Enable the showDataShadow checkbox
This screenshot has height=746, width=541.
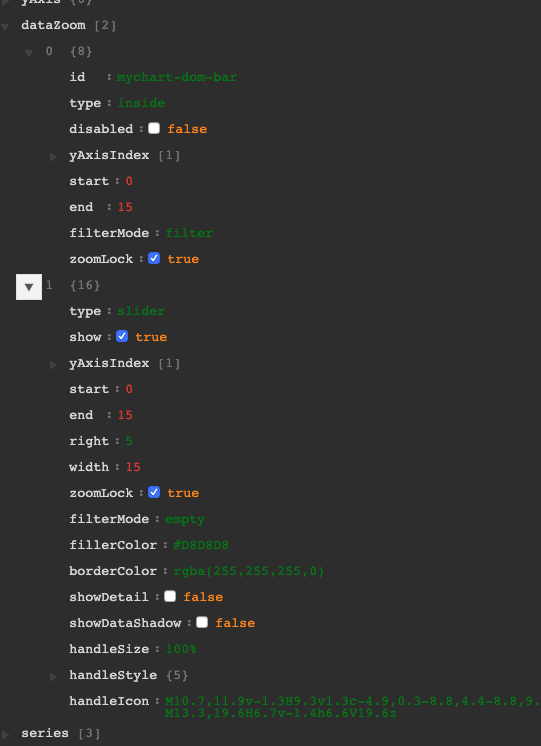pyautogui.click(x=202, y=622)
